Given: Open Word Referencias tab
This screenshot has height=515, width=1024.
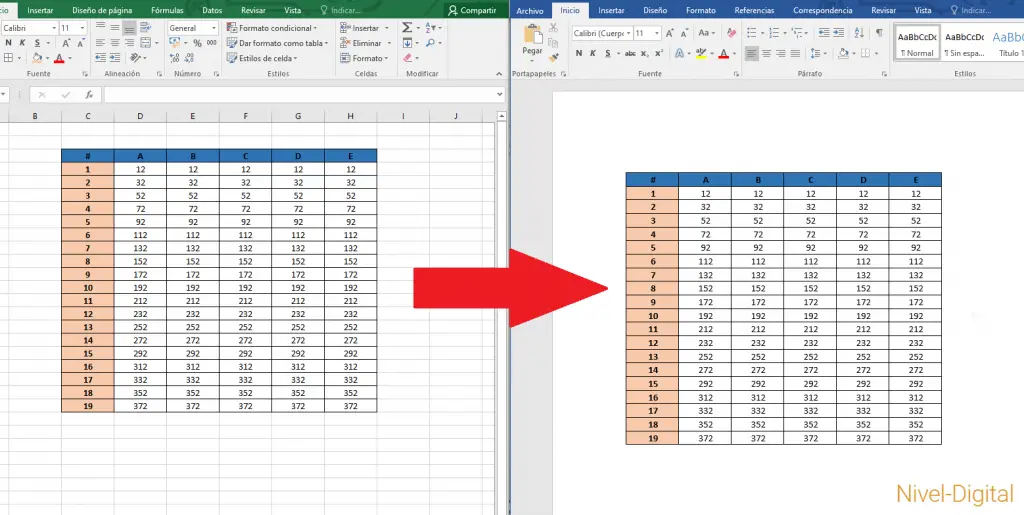Looking at the screenshot, I should click(754, 10).
